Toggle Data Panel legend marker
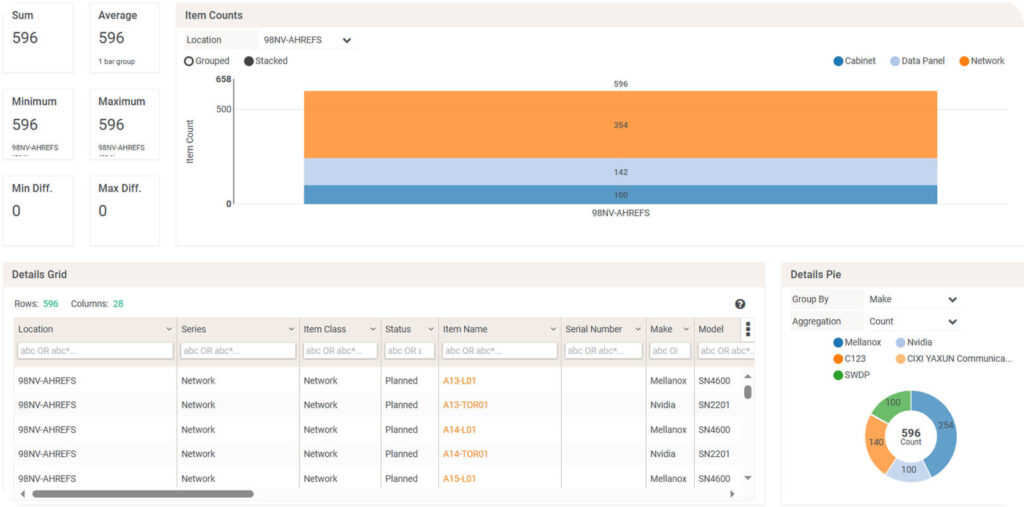 (895, 61)
